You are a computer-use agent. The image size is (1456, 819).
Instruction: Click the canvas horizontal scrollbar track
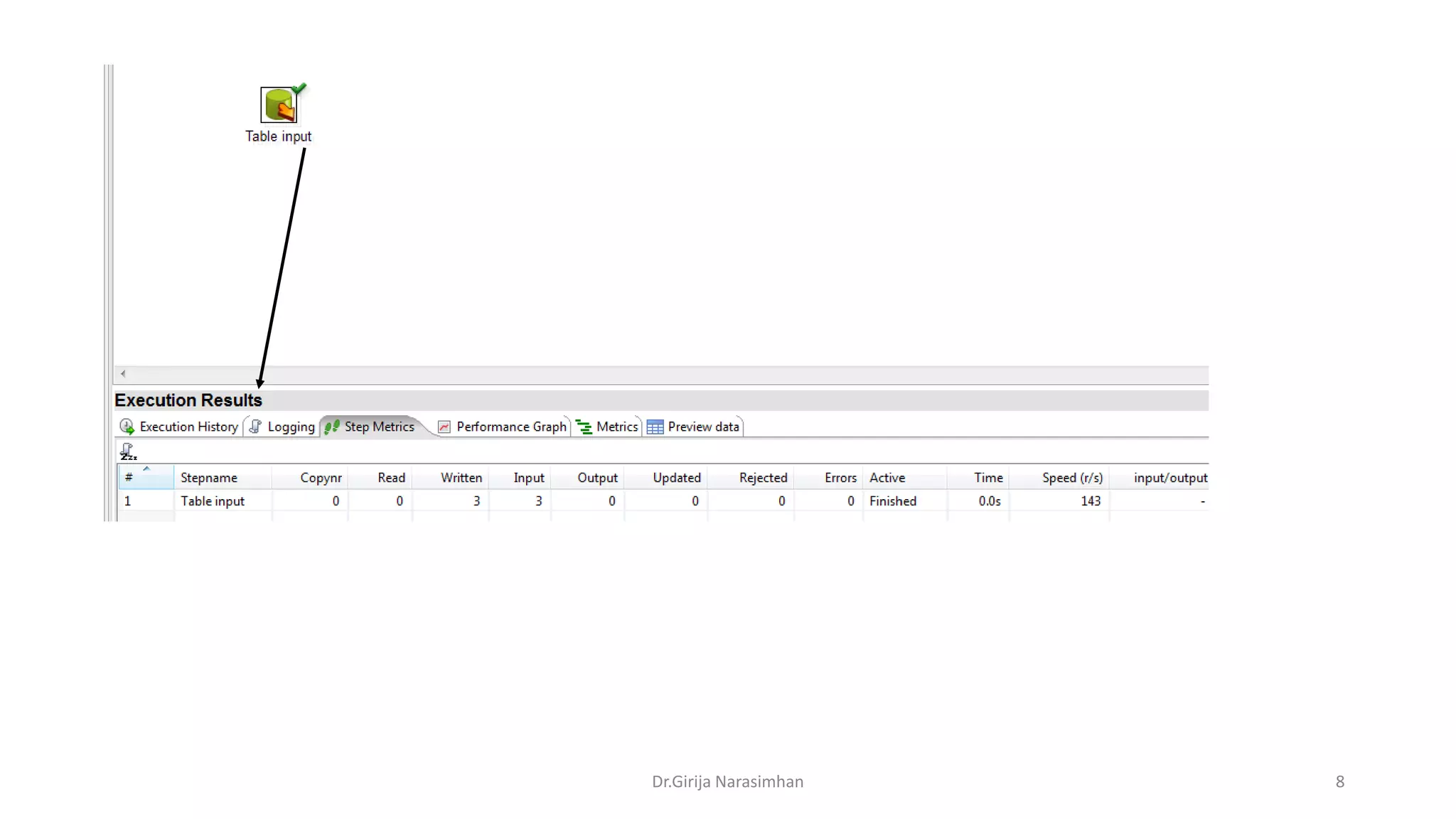click(x=668, y=374)
